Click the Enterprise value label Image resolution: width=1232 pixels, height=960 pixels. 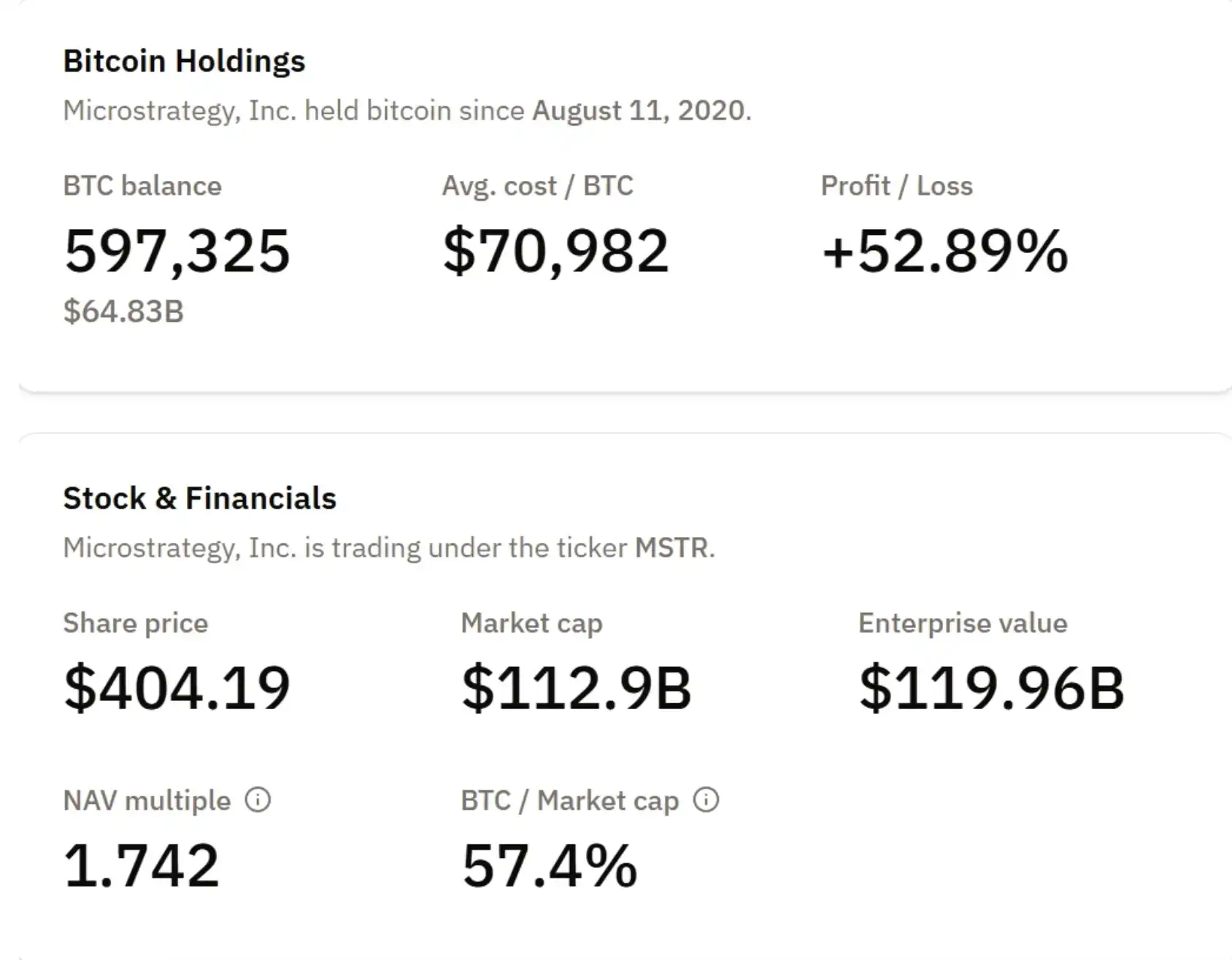point(963,624)
